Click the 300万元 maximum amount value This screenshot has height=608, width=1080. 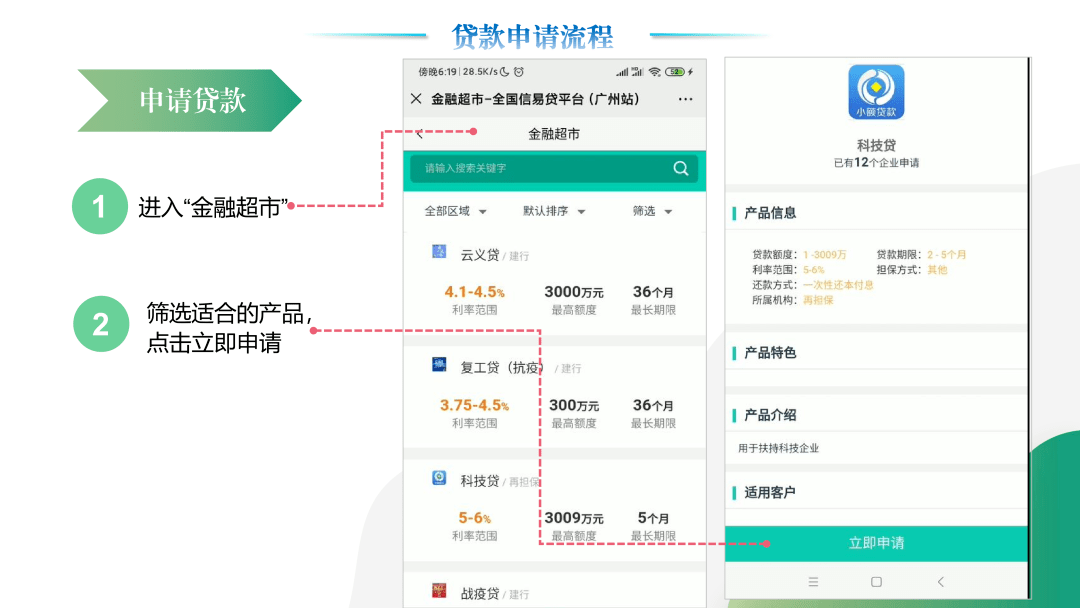pos(574,405)
